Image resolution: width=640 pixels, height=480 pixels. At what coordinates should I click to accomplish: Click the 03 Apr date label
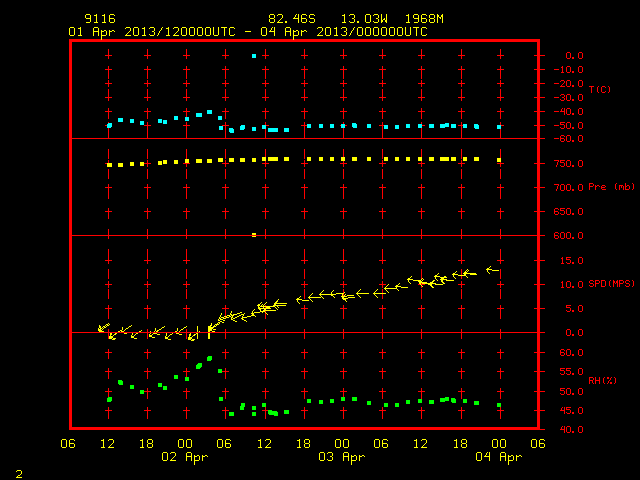click(x=342, y=457)
